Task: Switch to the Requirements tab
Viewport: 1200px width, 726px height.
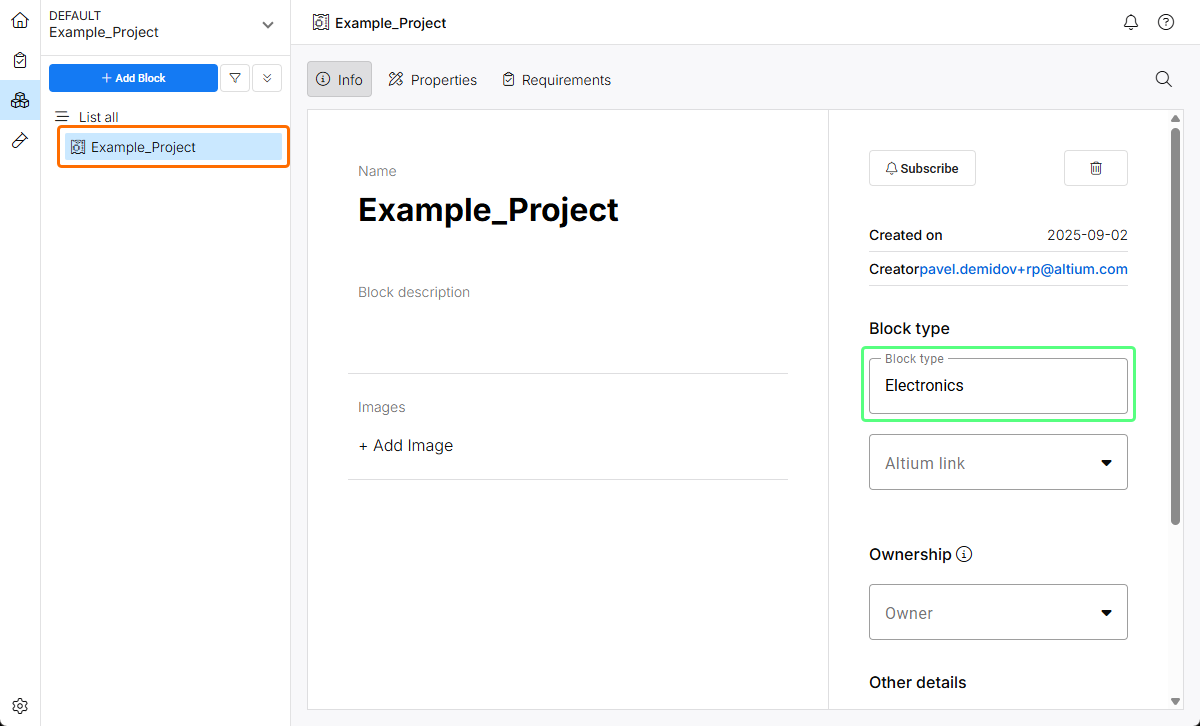Action: [556, 79]
